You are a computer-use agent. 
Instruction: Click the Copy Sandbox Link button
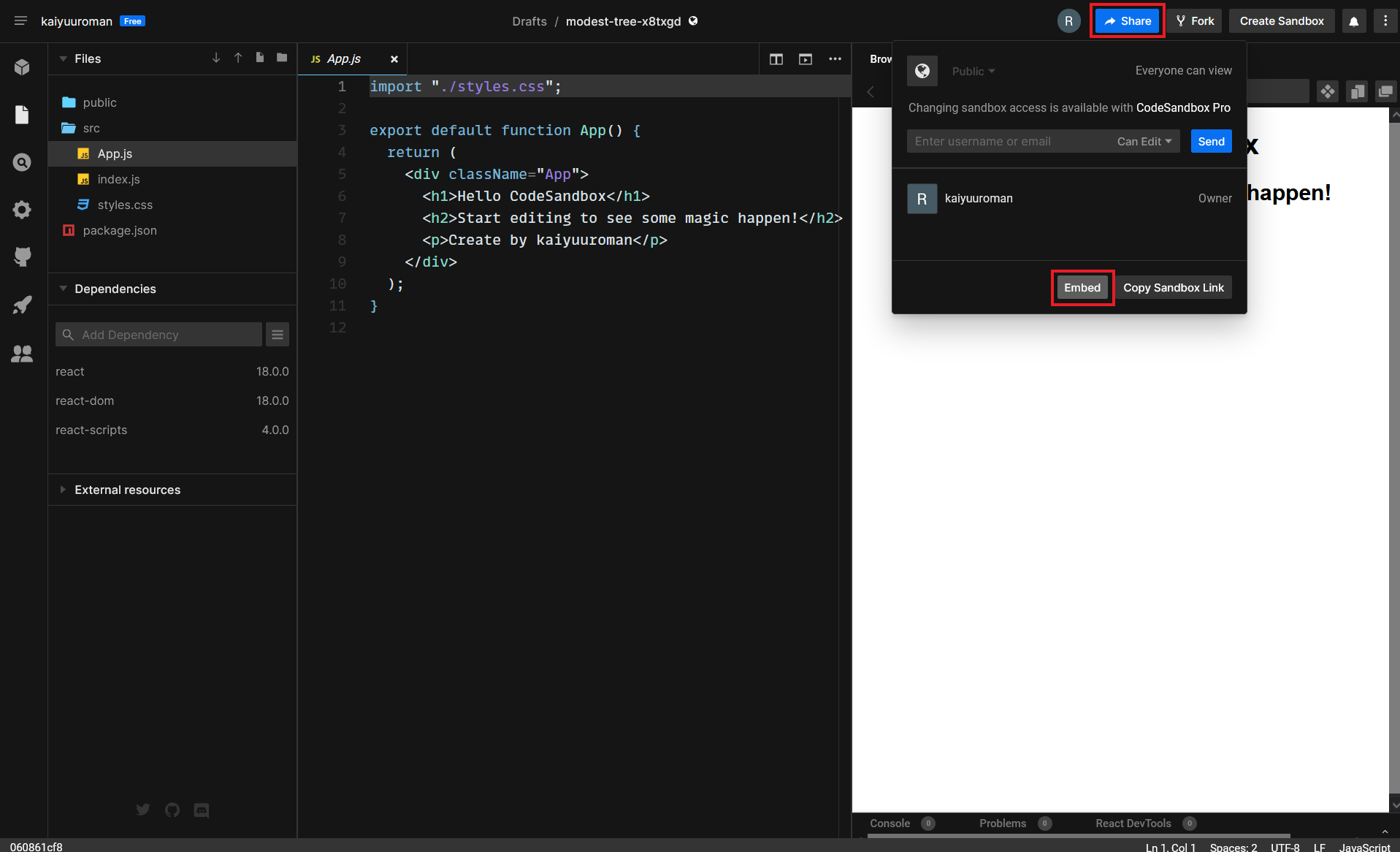tap(1173, 288)
